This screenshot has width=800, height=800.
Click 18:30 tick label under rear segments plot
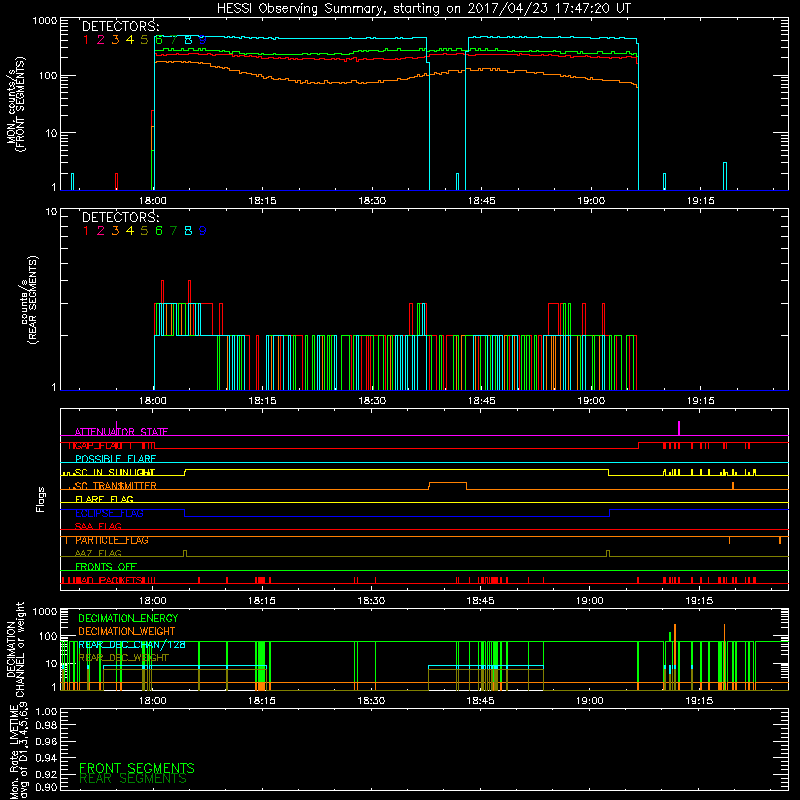[x=372, y=401]
